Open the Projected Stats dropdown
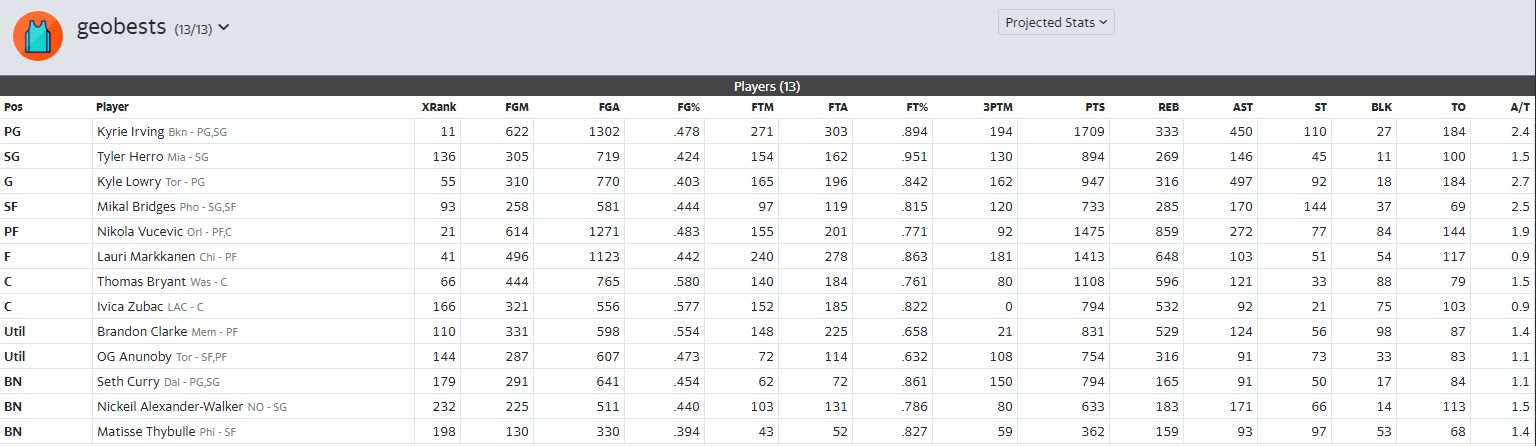1536x446 pixels. click(x=1056, y=22)
